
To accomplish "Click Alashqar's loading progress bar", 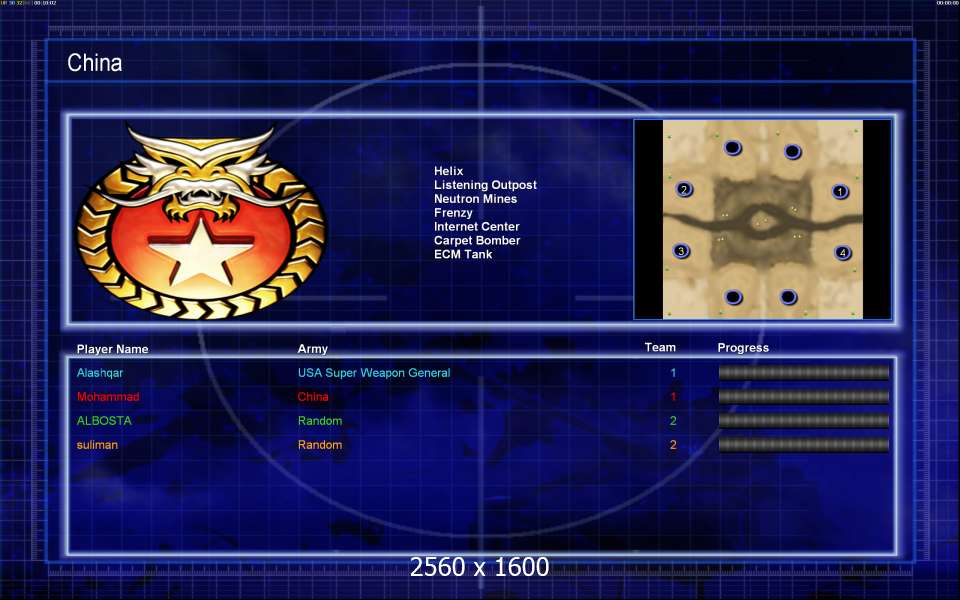I will point(804,373).
